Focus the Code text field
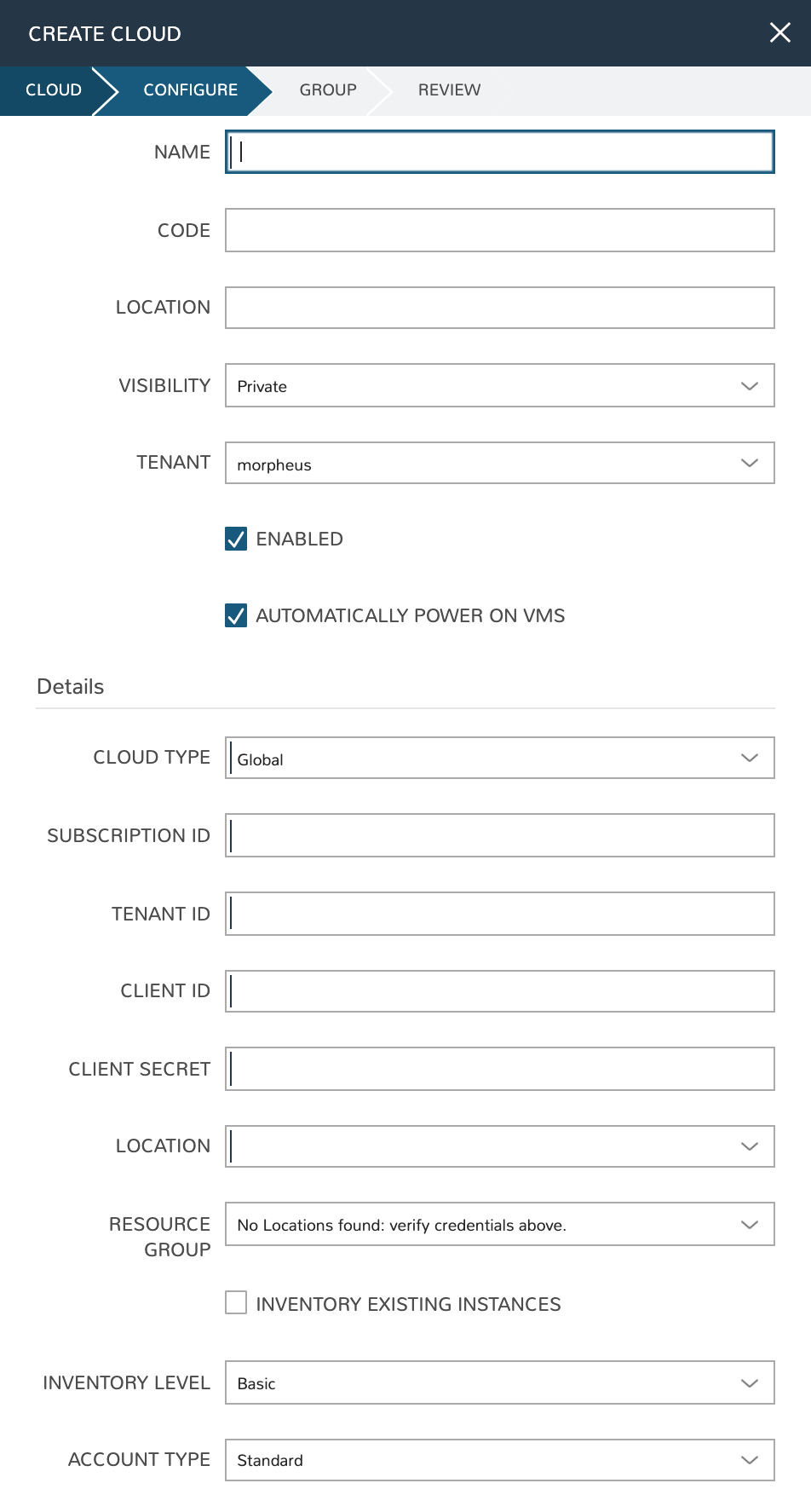Image resolution: width=811 pixels, height=1512 pixels. coord(499,230)
